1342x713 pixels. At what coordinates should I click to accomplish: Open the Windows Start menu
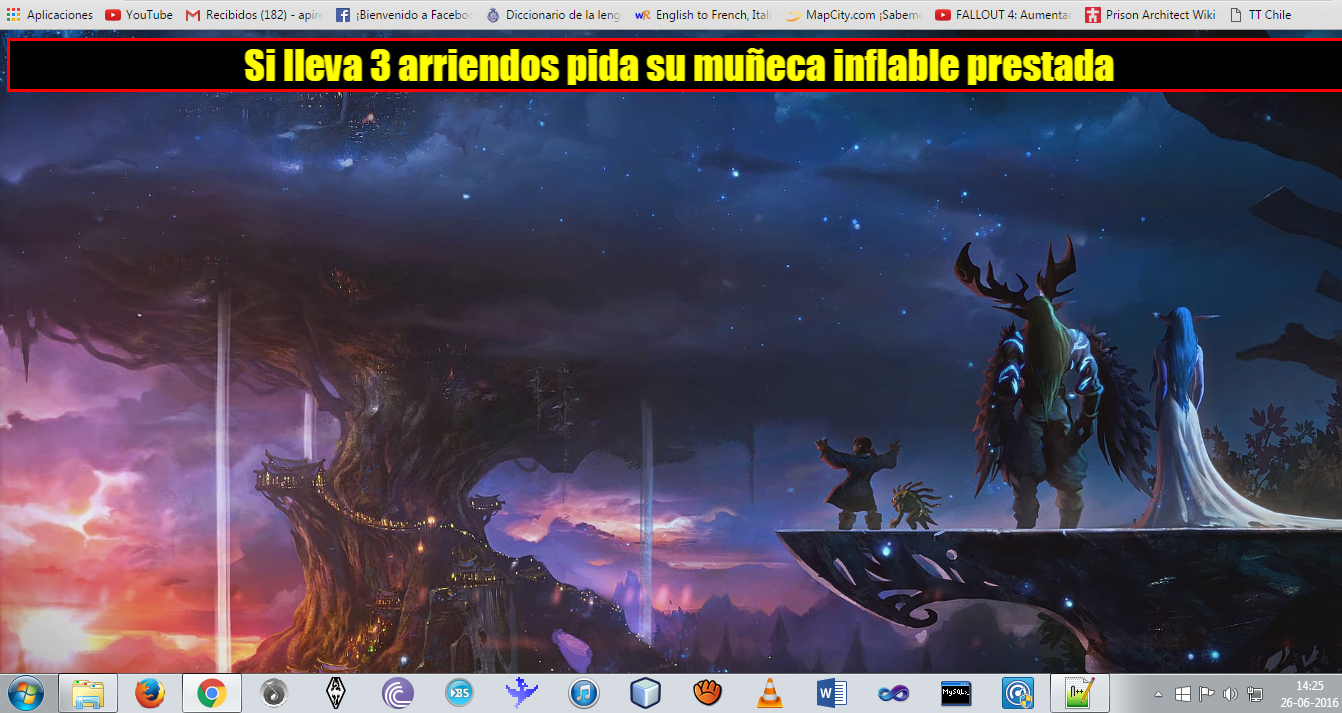25,692
